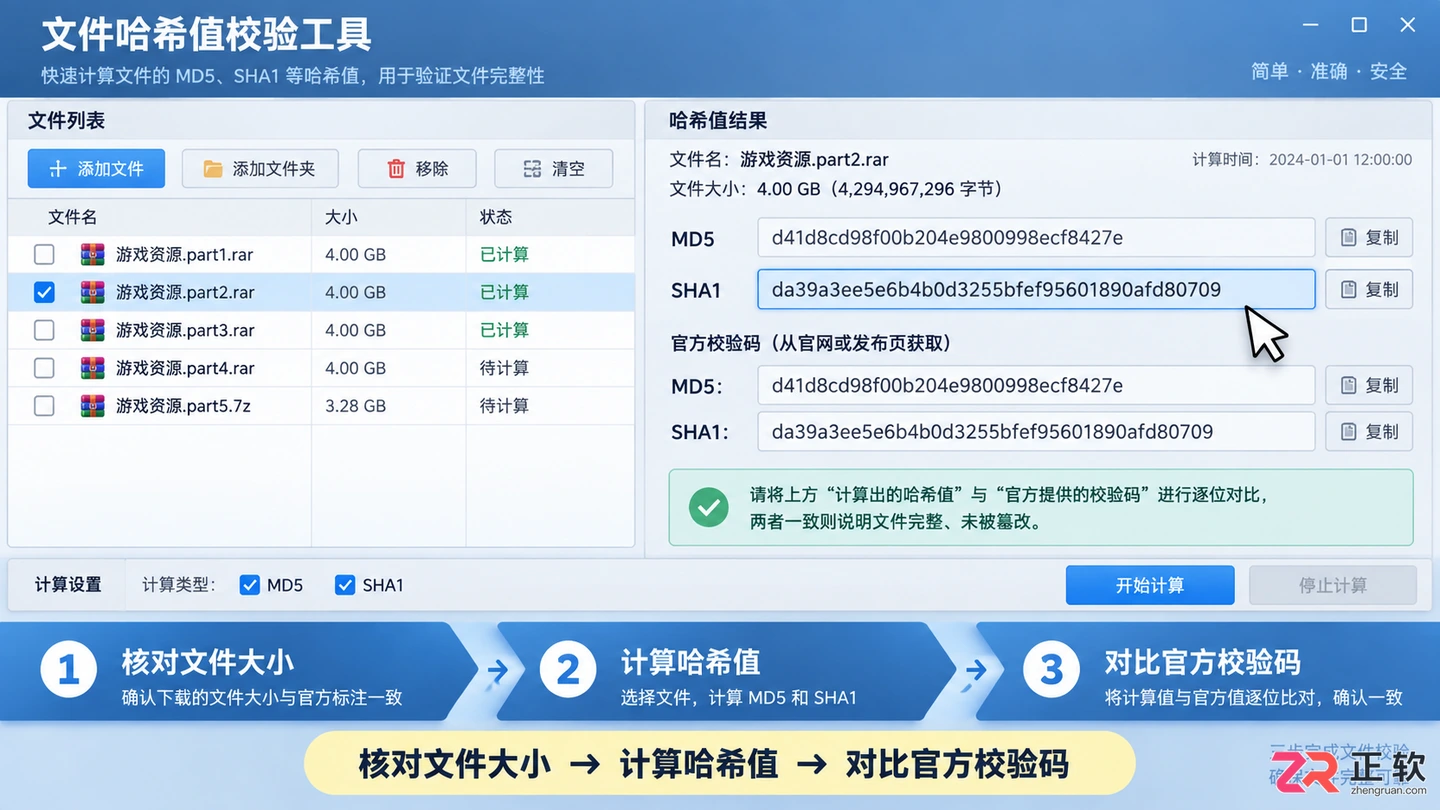Copy the official SHA1 checksum
The height and width of the screenshot is (810, 1440).
(1369, 431)
